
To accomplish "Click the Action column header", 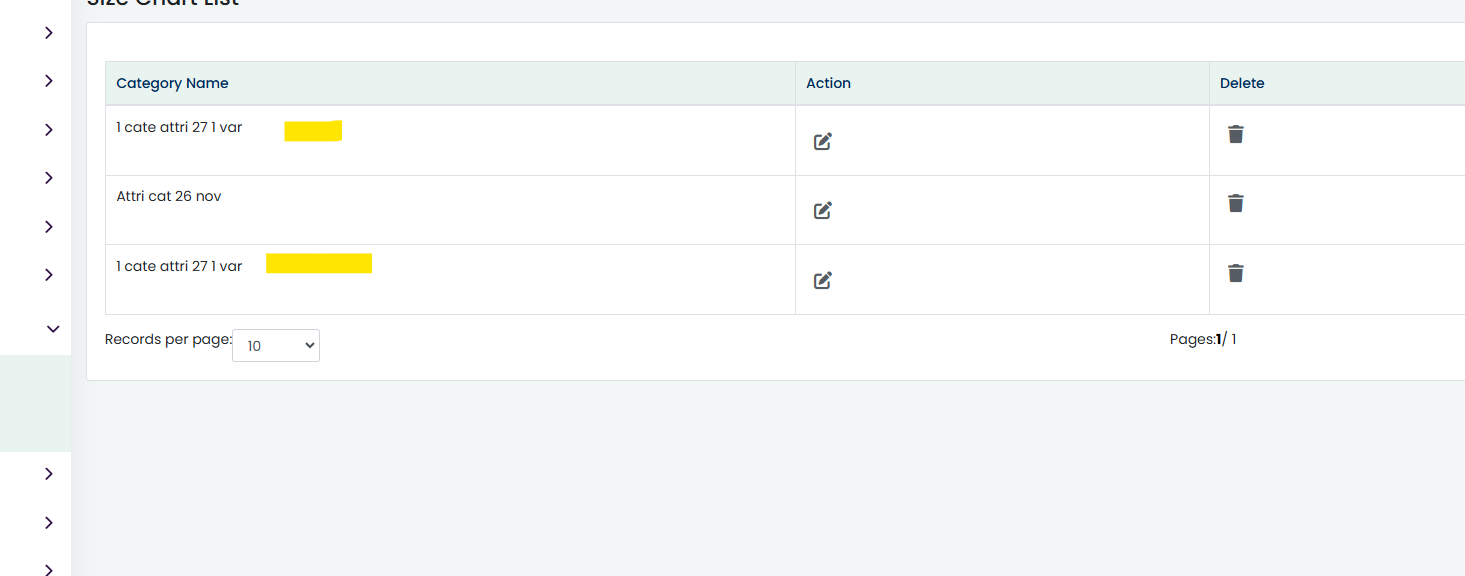I will pos(828,83).
